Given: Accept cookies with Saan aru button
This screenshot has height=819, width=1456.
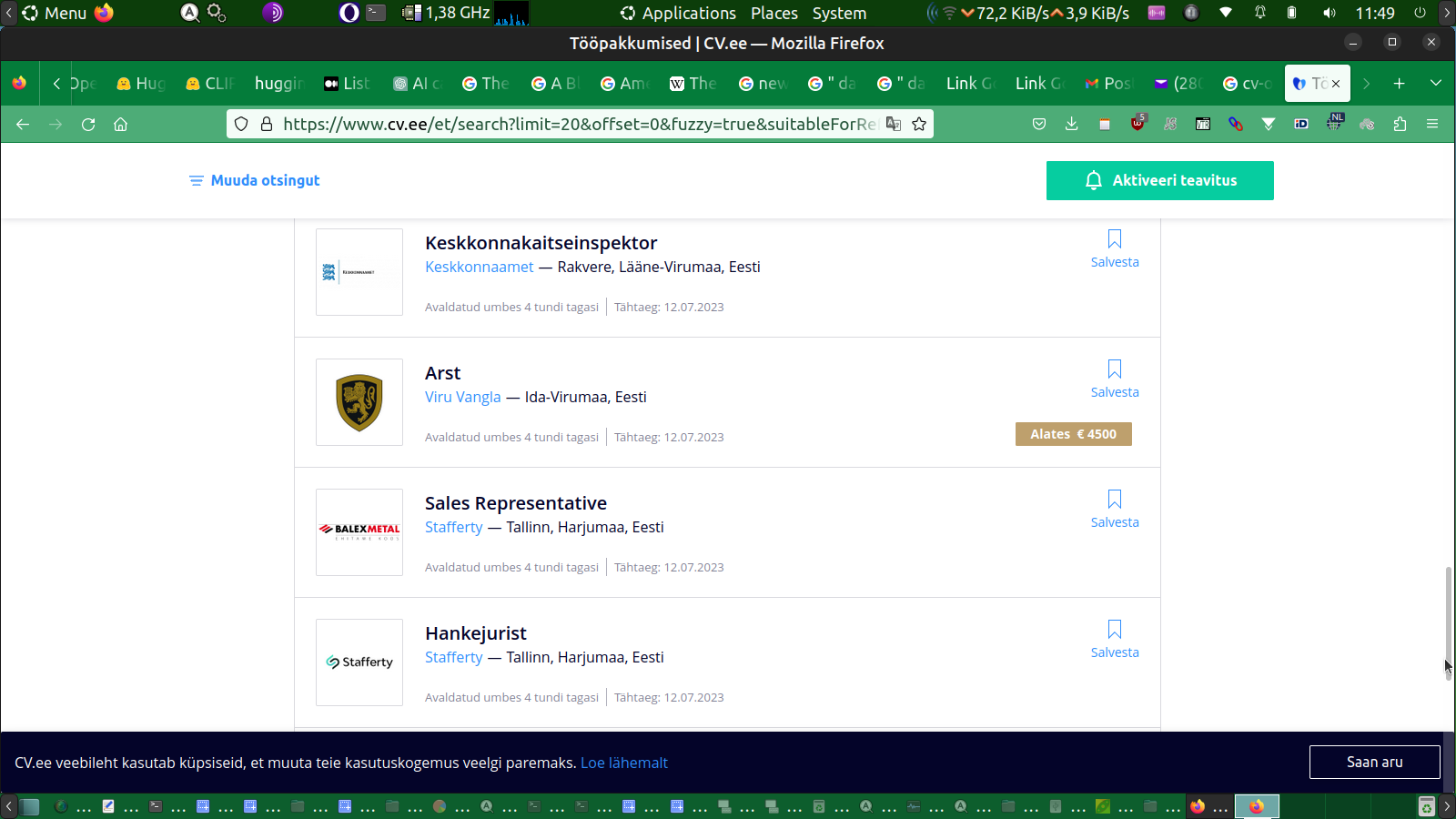Looking at the screenshot, I should click(x=1375, y=762).
